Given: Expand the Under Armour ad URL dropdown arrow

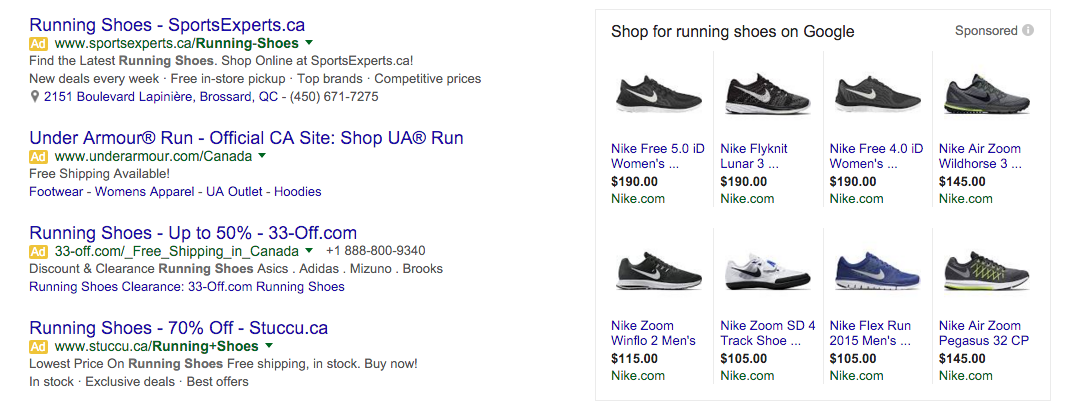Looking at the screenshot, I should (262, 156).
